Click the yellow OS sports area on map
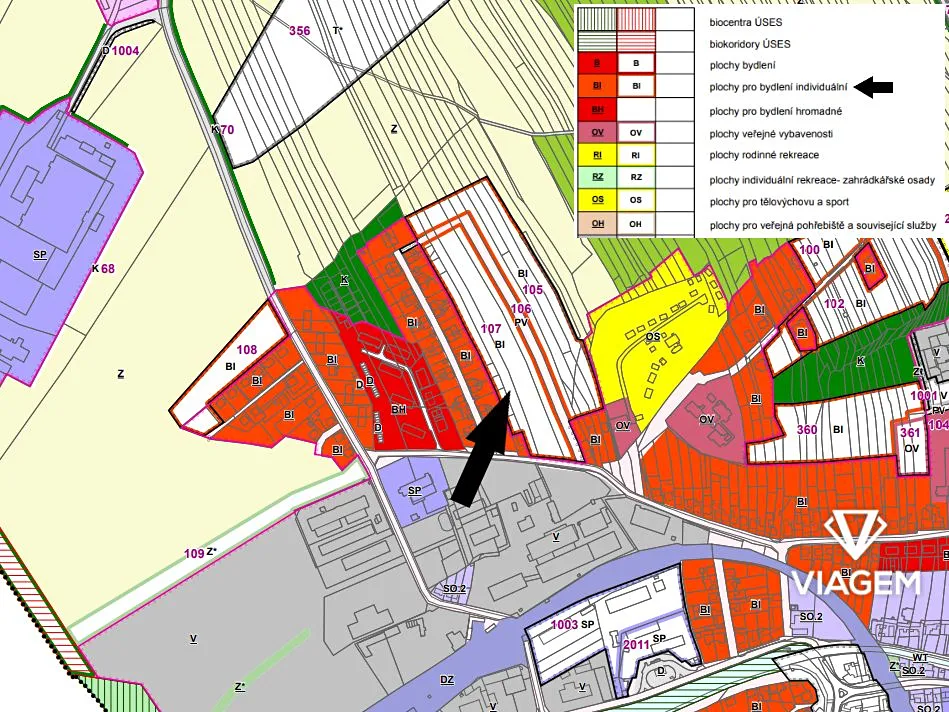The height and width of the screenshot is (712, 949). pos(652,338)
